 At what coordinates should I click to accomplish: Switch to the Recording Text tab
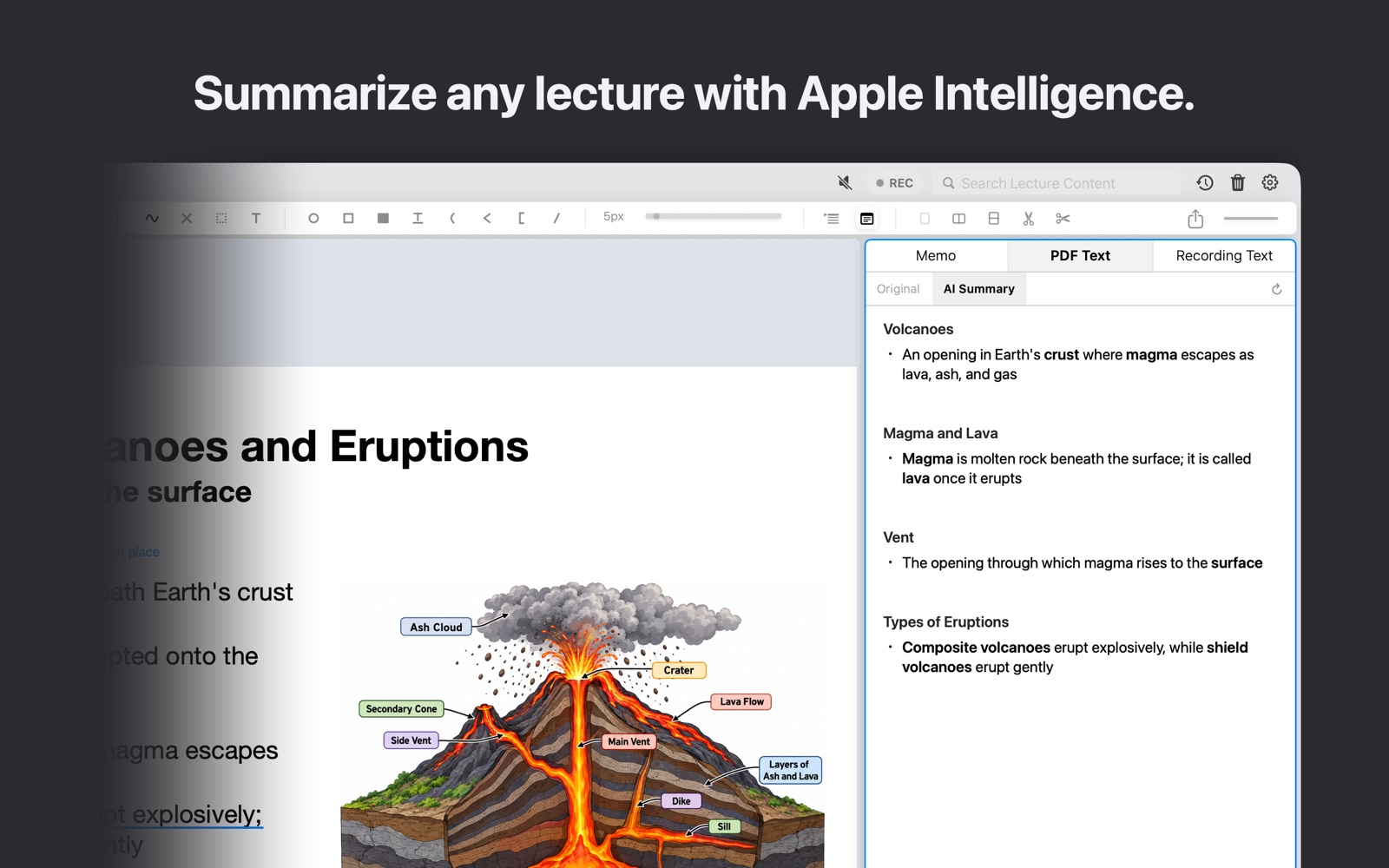(1224, 255)
